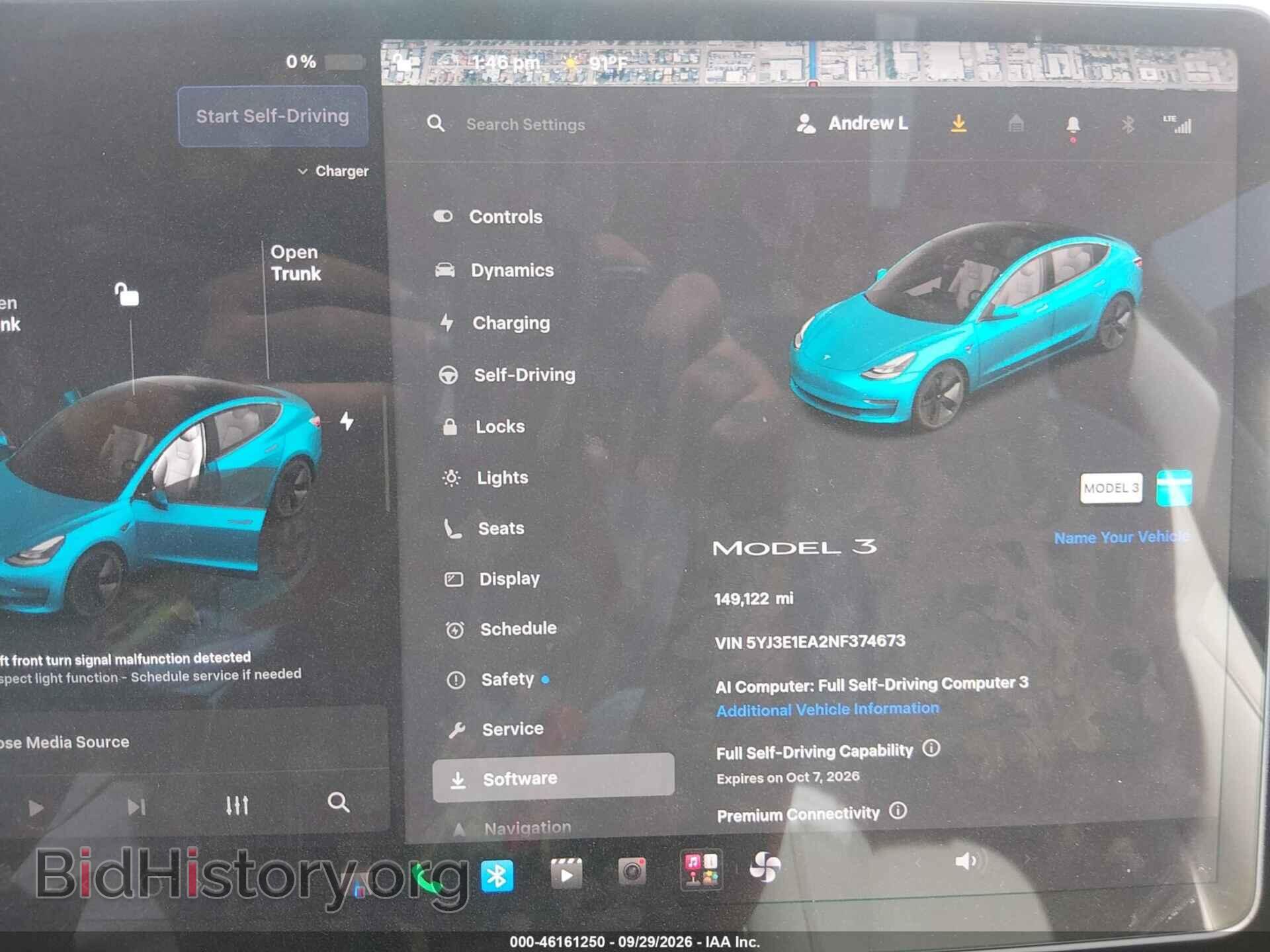Tap the Bluetooth icon in settings header

(1128, 124)
